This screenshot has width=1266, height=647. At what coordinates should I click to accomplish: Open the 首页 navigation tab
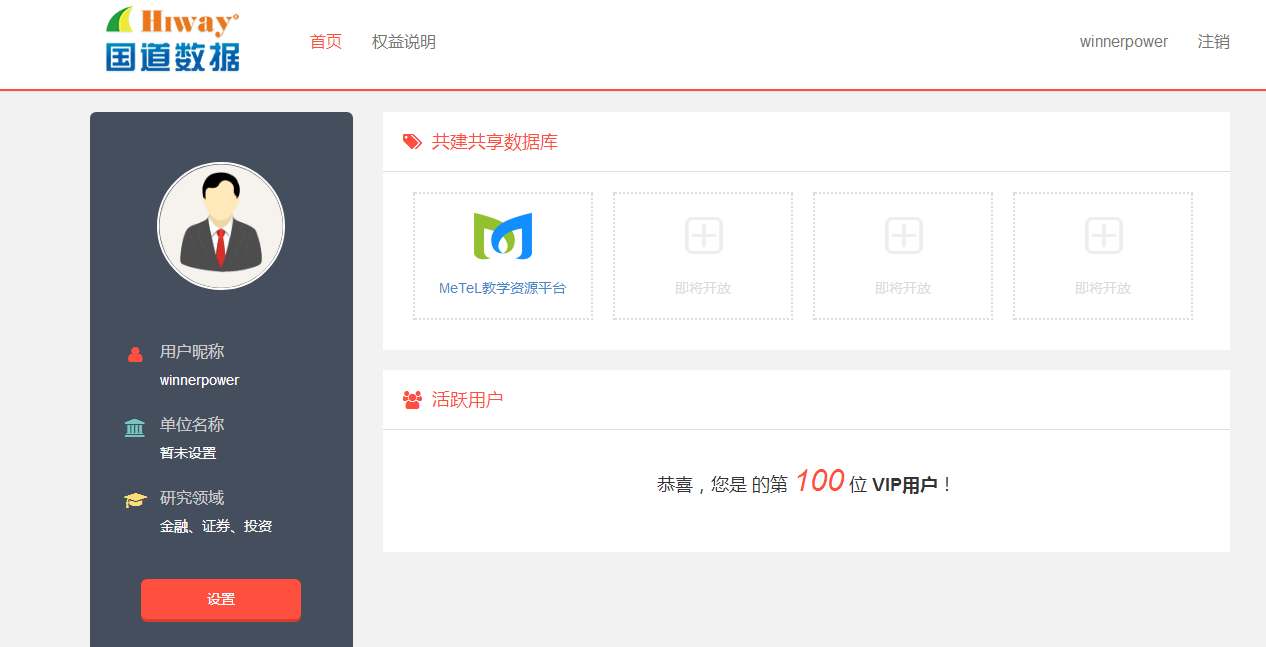[326, 42]
